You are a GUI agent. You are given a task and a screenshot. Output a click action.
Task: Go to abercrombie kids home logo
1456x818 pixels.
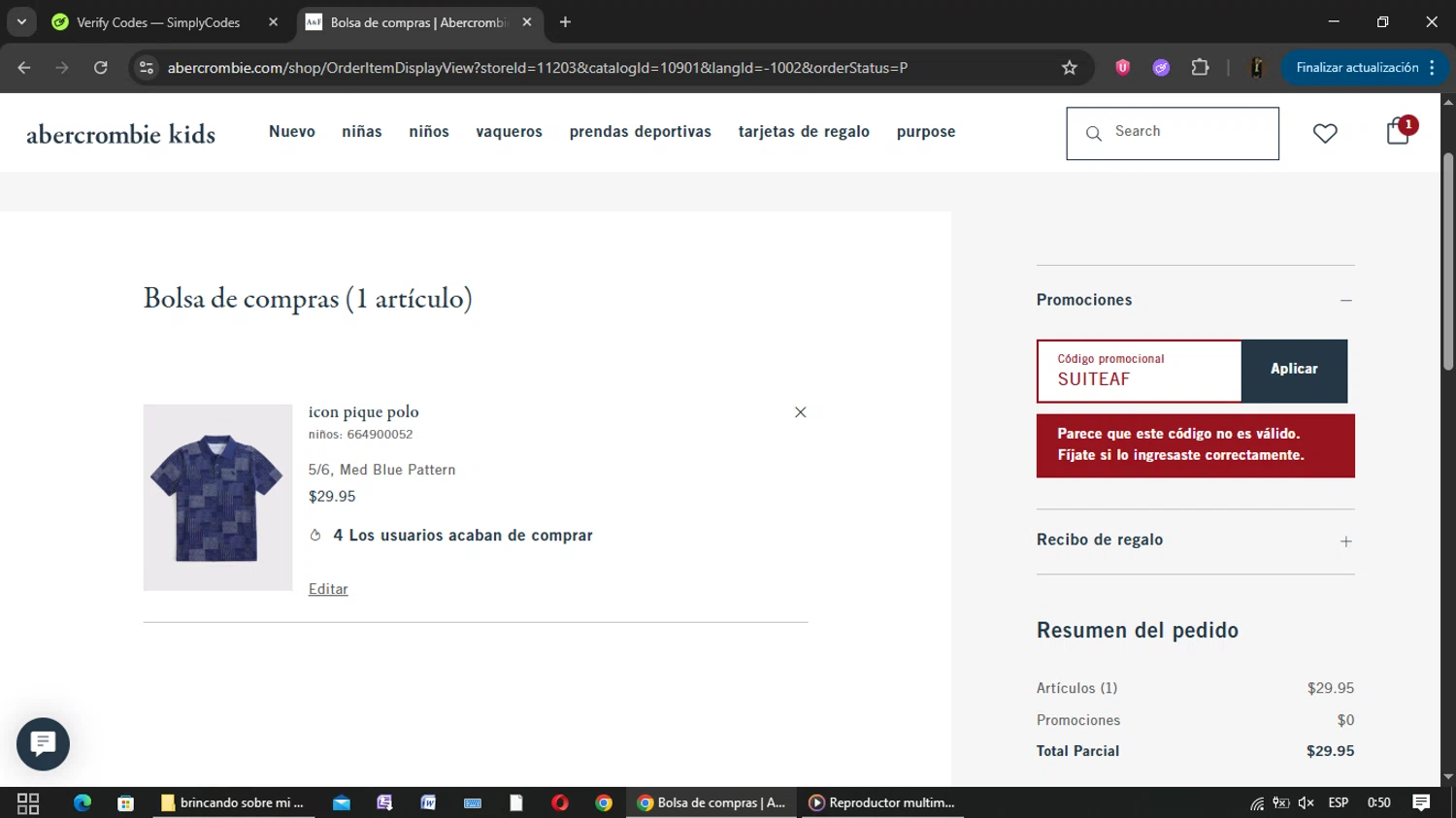(x=121, y=134)
